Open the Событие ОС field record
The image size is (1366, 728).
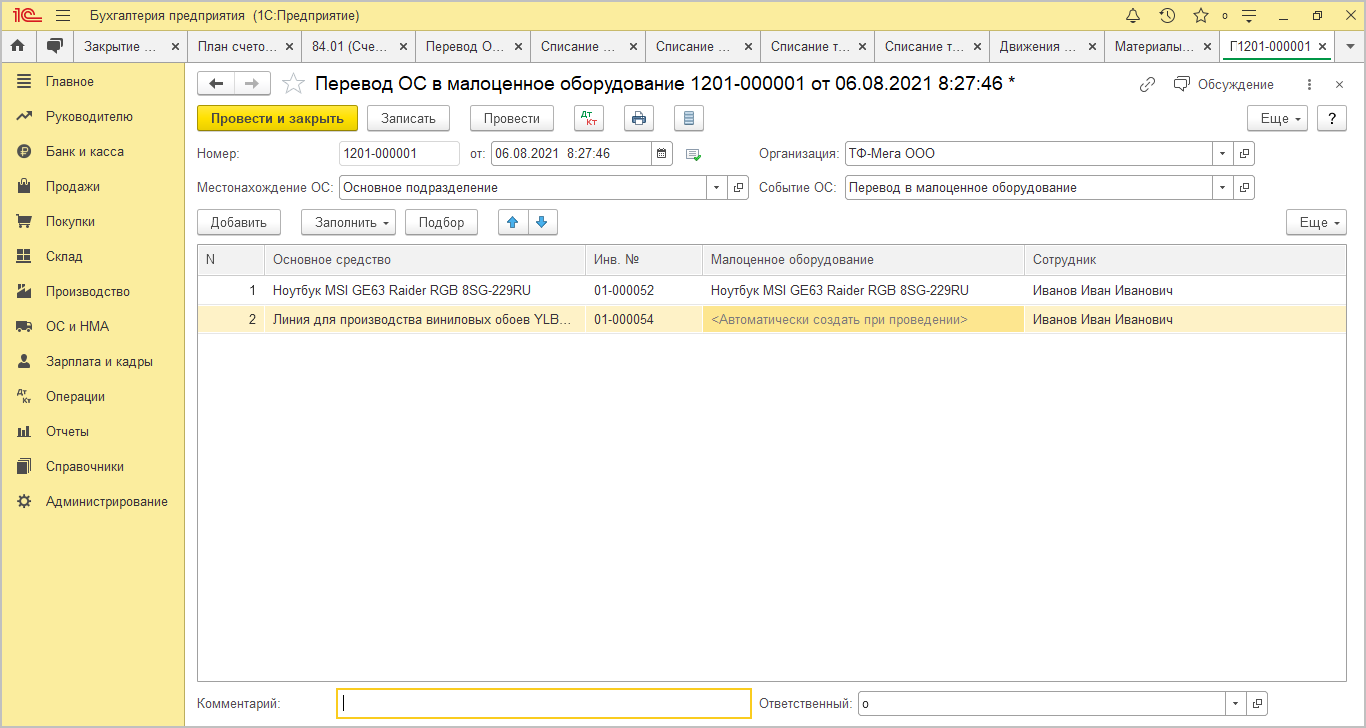point(1244,187)
